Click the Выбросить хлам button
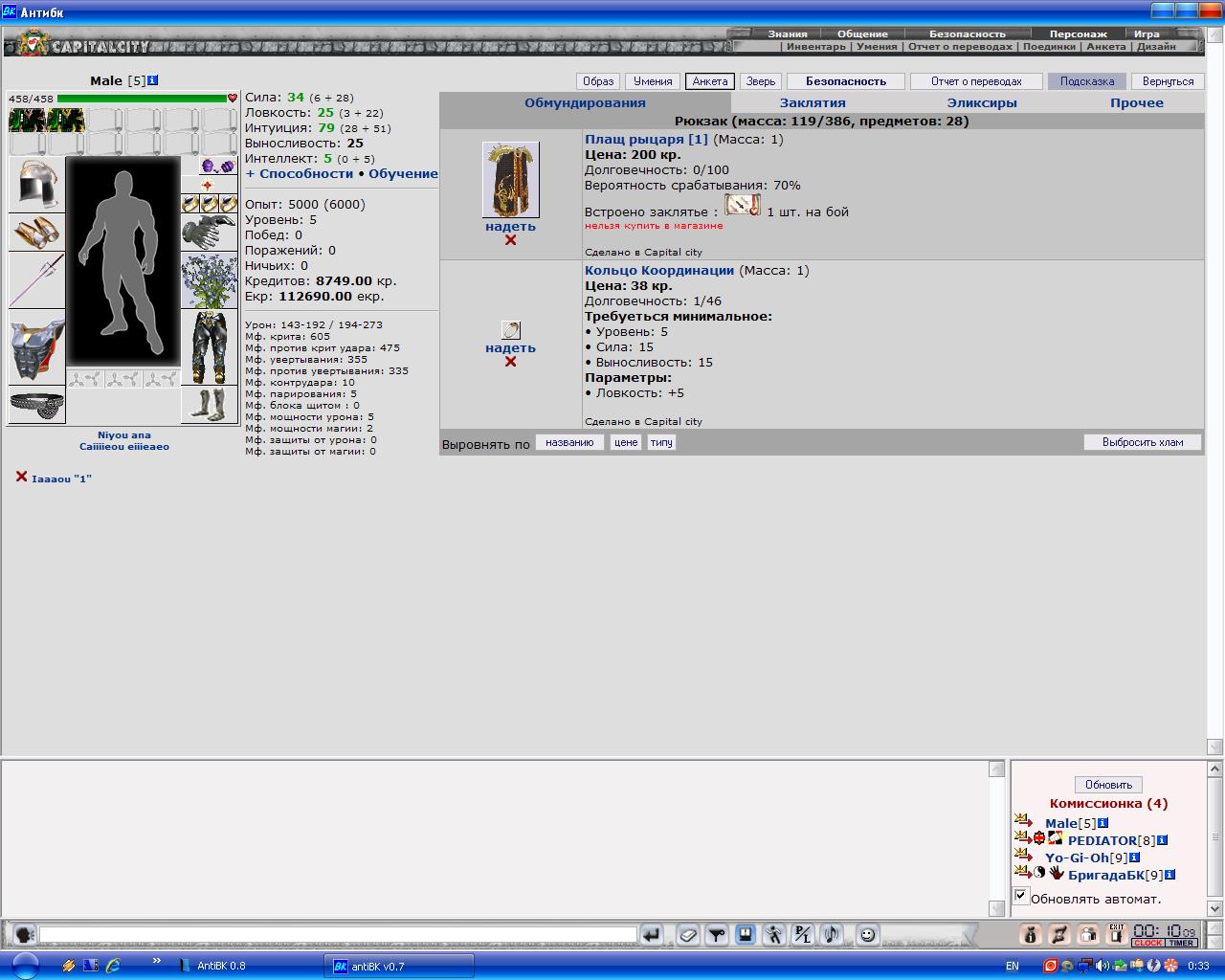 click(x=1143, y=442)
